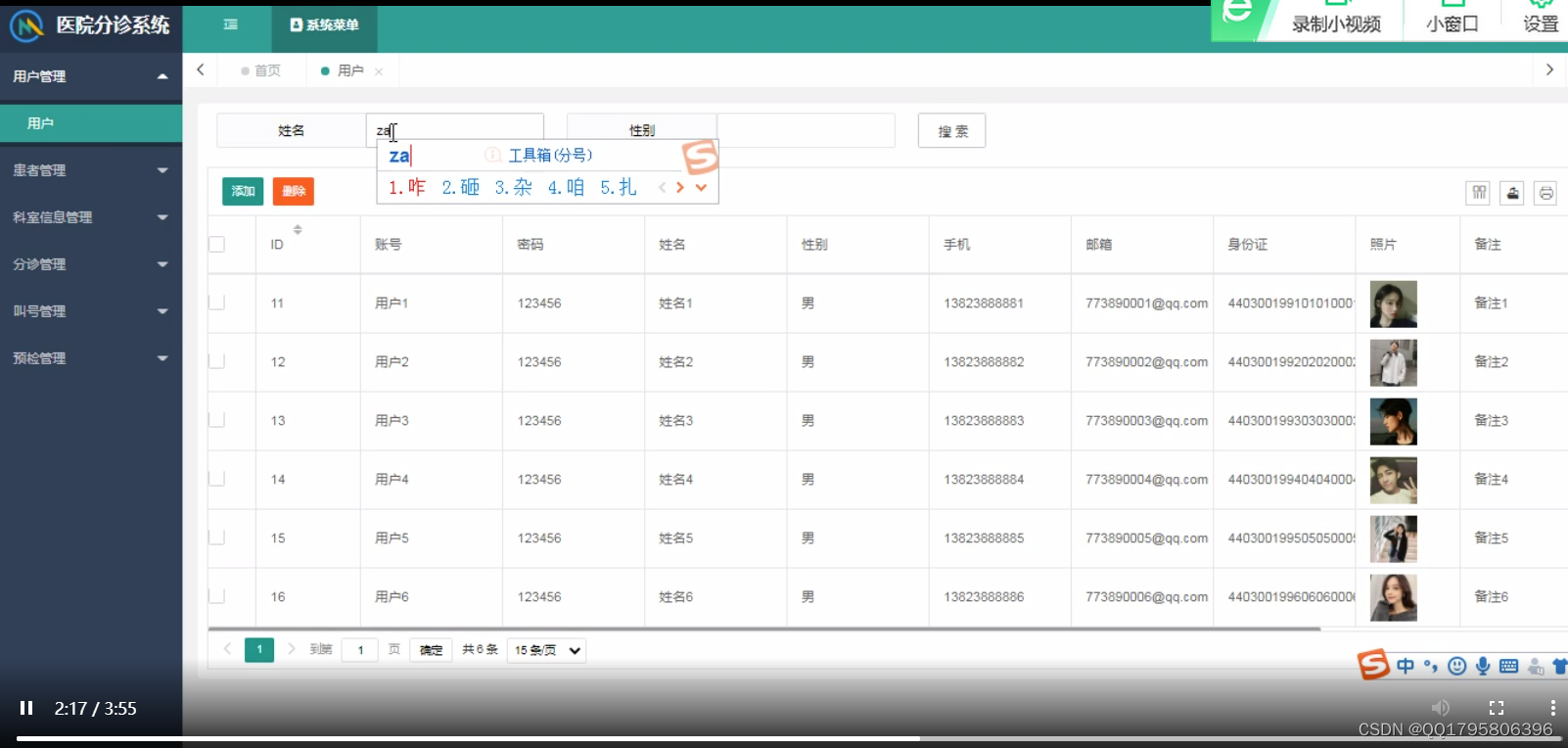The width and height of the screenshot is (1568, 748).
Task: Click the table print icon
Action: coord(1545,193)
